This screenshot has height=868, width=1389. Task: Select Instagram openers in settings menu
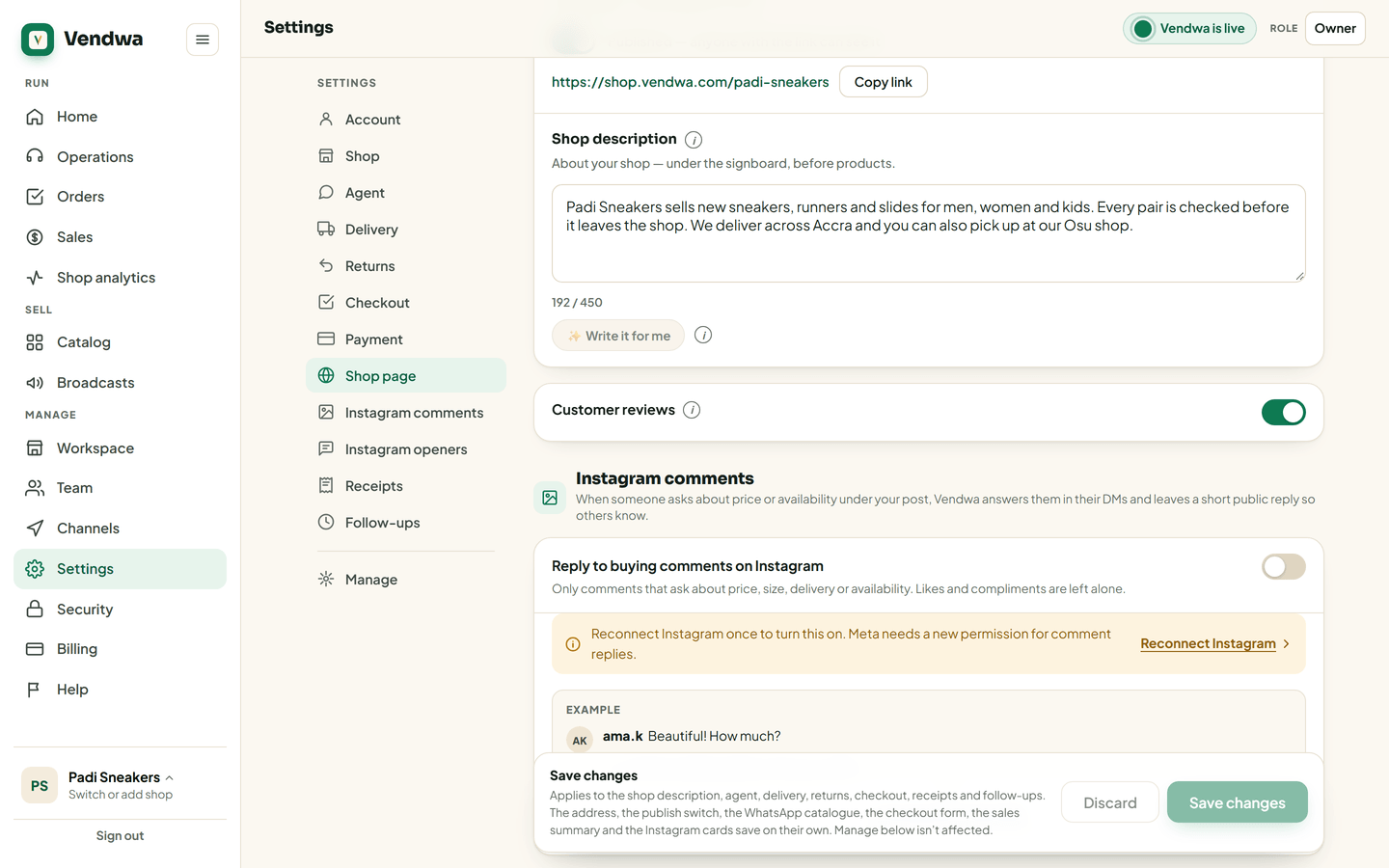click(406, 449)
